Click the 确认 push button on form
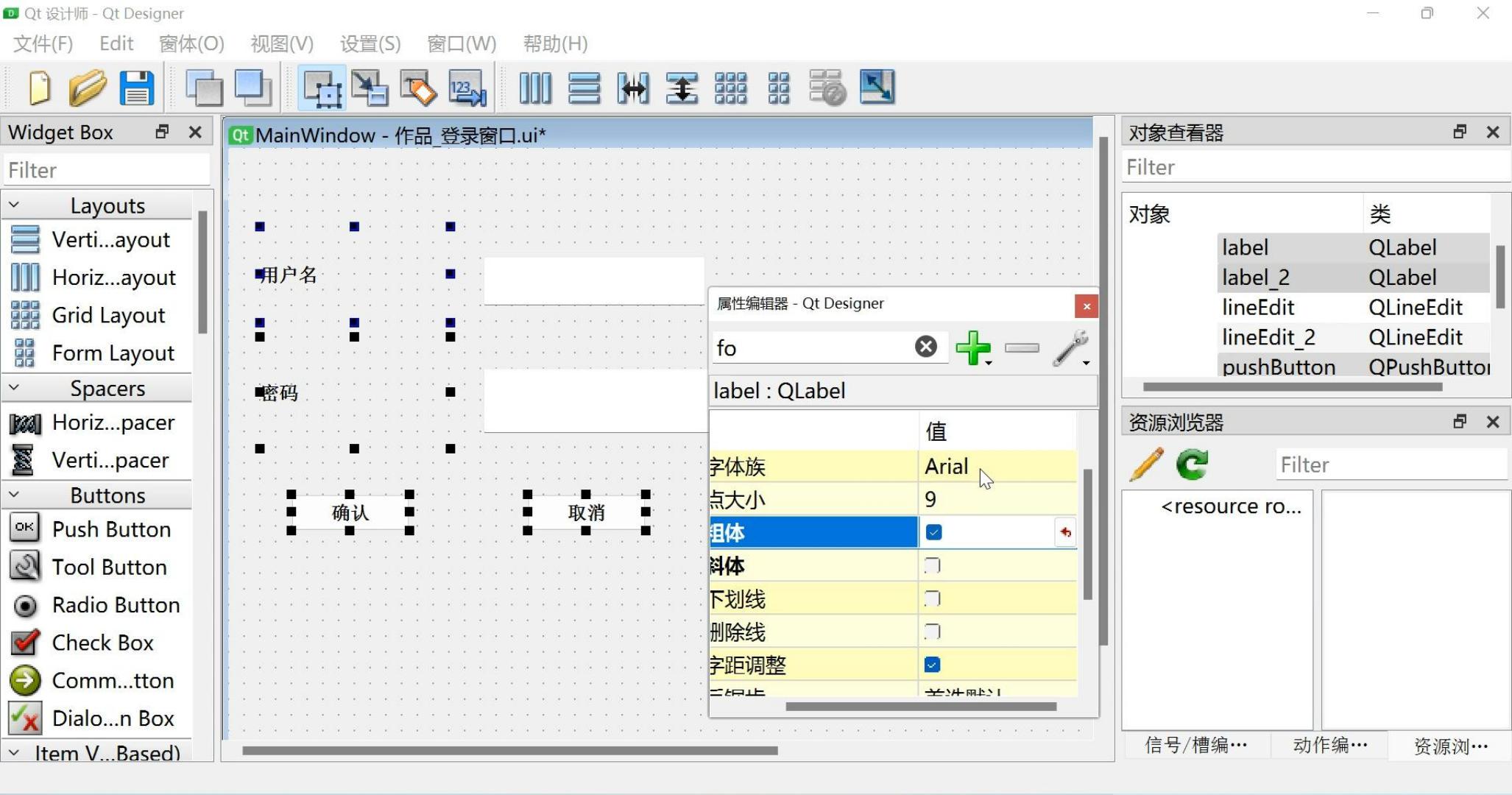The image size is (1512, 795). point(350,512)
